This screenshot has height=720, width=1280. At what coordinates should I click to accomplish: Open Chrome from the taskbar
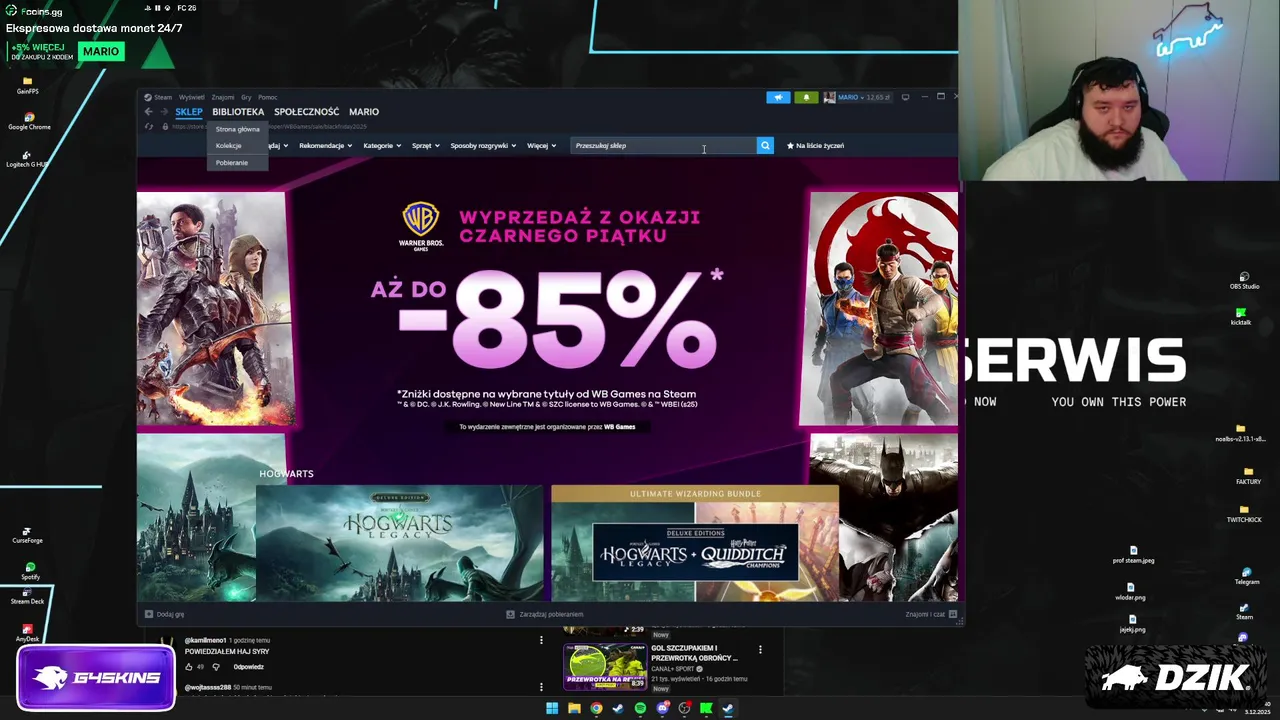point(596,709)
